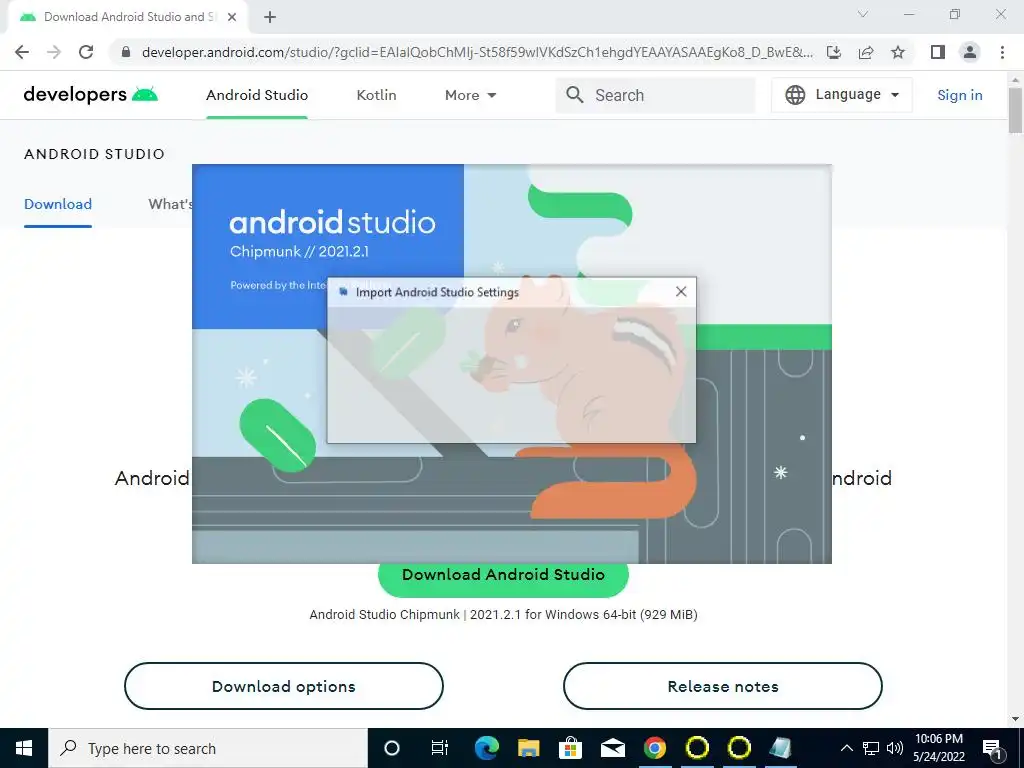Open the Language dropdown
The height and width of the screenshot is (768, 1024).
842,95
